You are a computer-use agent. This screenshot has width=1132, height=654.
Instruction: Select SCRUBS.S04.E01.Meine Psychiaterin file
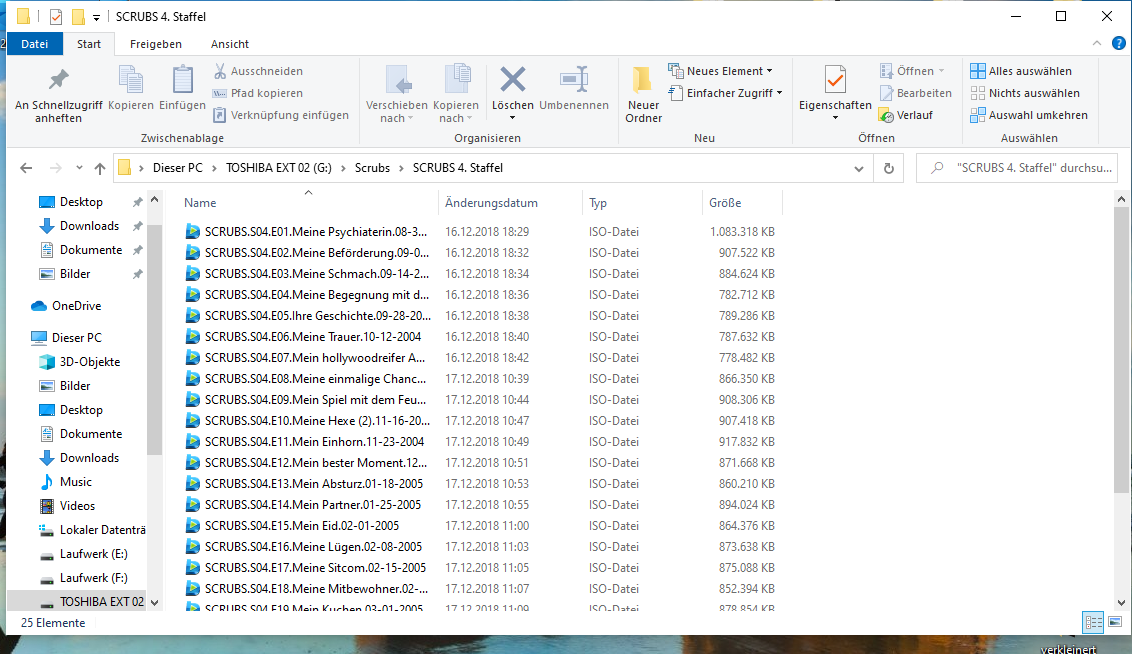(x=315, y=232)
